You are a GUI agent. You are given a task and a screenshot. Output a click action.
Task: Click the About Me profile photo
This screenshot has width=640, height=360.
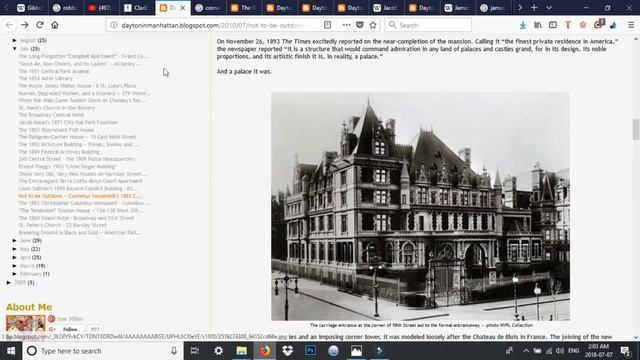pyautogui.click(x=25, y=323)
